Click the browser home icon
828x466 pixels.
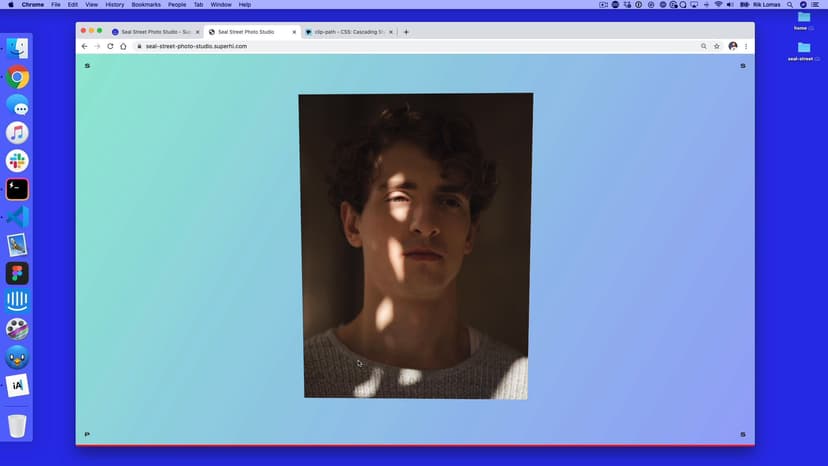(123, 46)
